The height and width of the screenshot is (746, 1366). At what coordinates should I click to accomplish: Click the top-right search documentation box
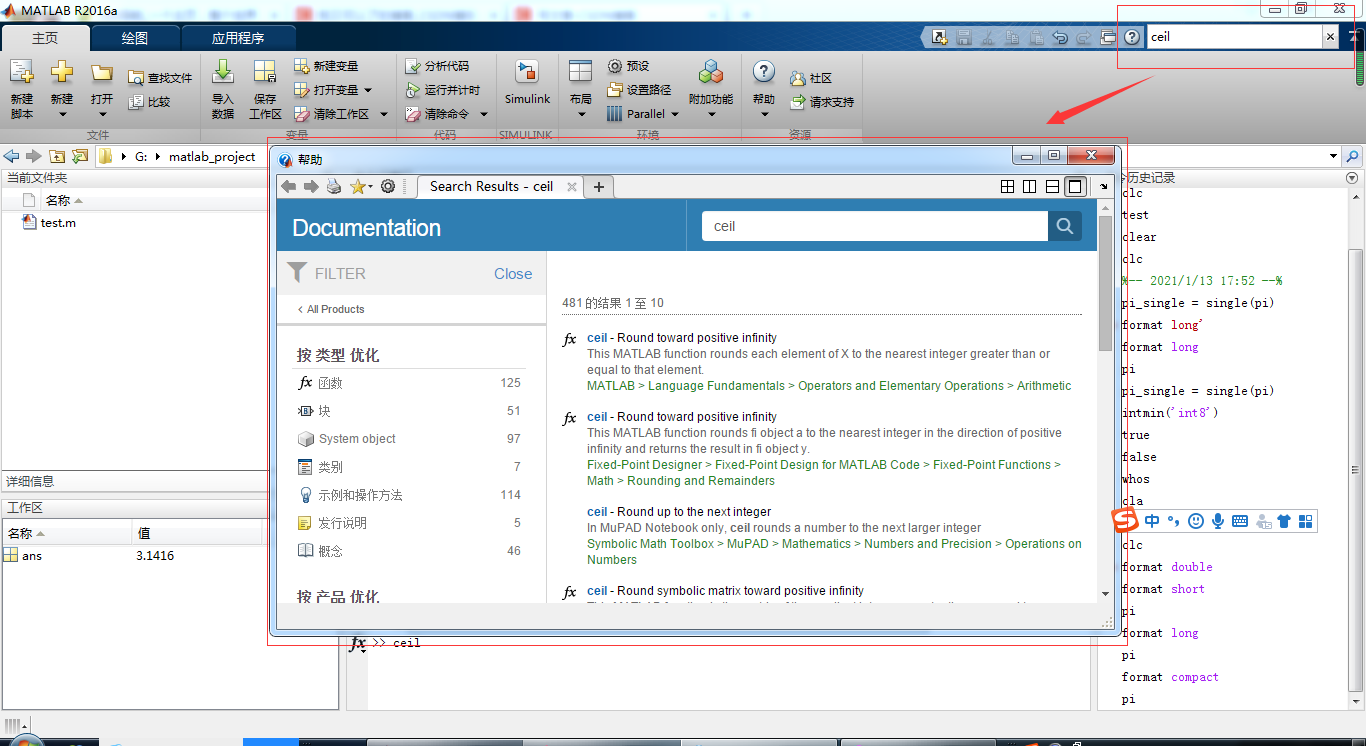click(x=1235, y=37)
